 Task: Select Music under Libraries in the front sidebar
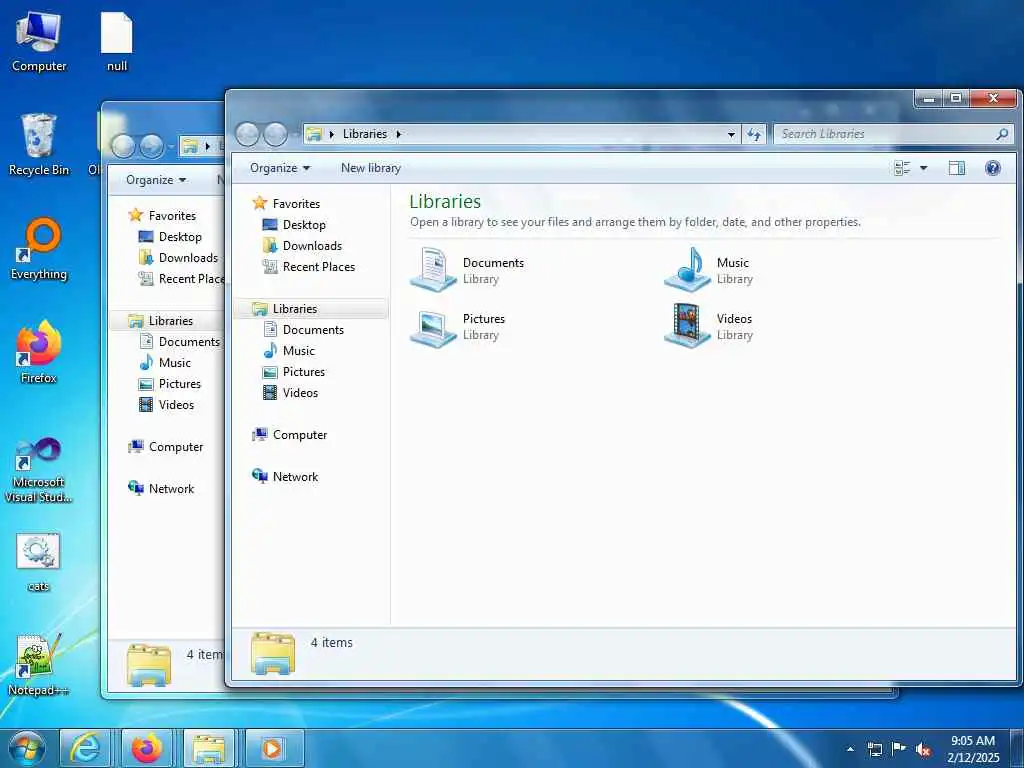289,351
